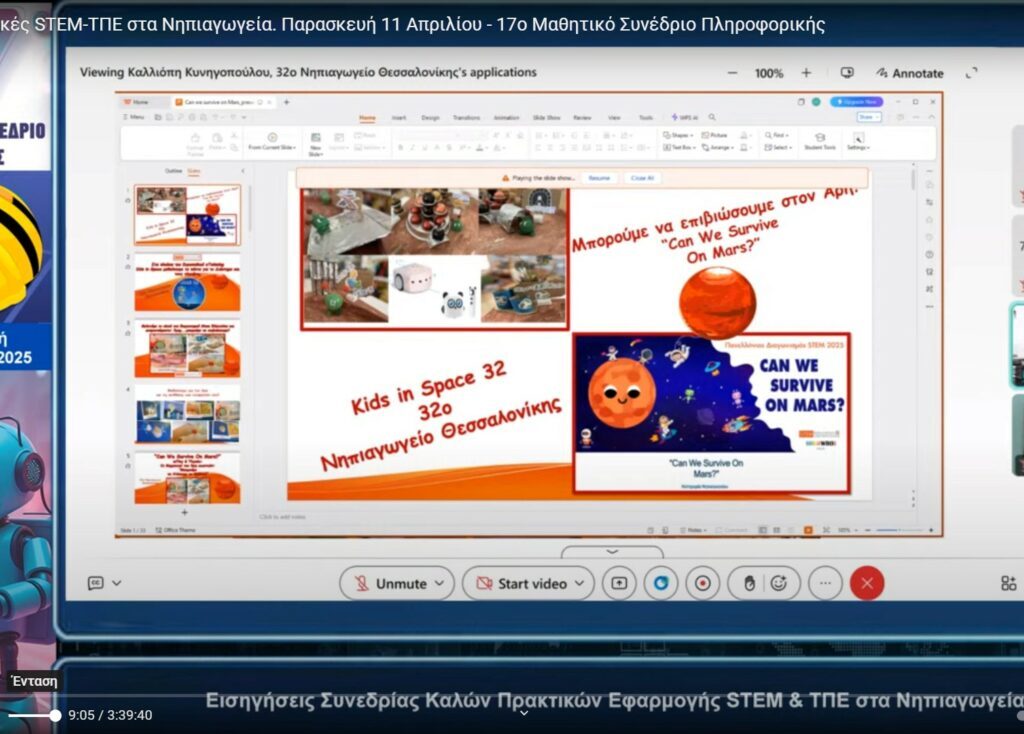Click the New Slide icon
Viewport: 1024px width, 734px height.
(x=315, y=138)
